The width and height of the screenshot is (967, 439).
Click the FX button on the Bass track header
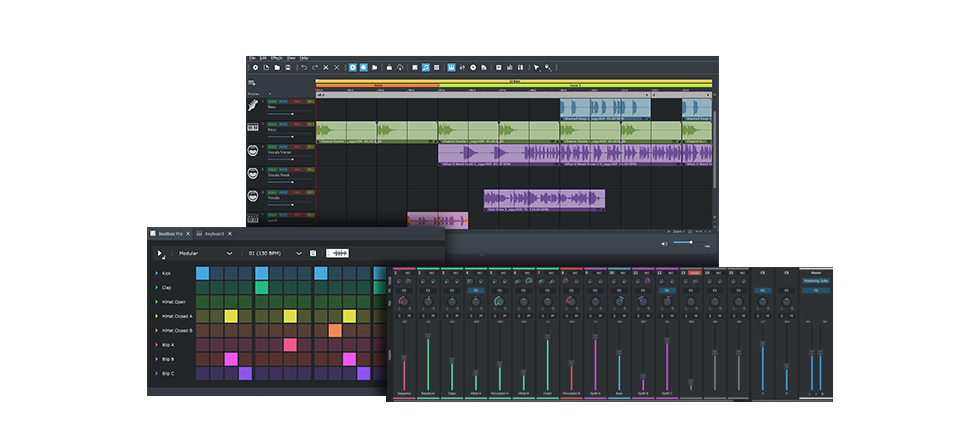(310, 102)
